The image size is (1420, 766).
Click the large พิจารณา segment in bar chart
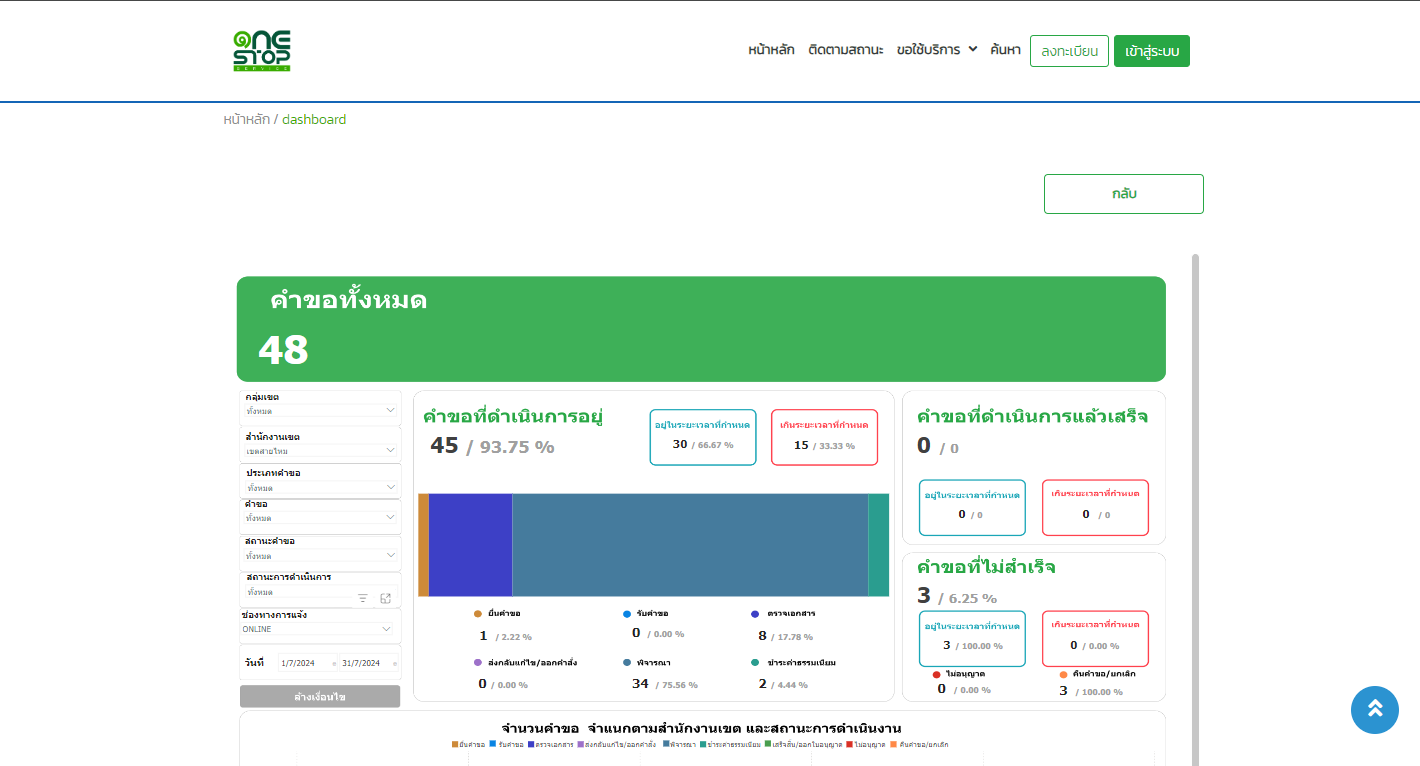tap(690, 545)
